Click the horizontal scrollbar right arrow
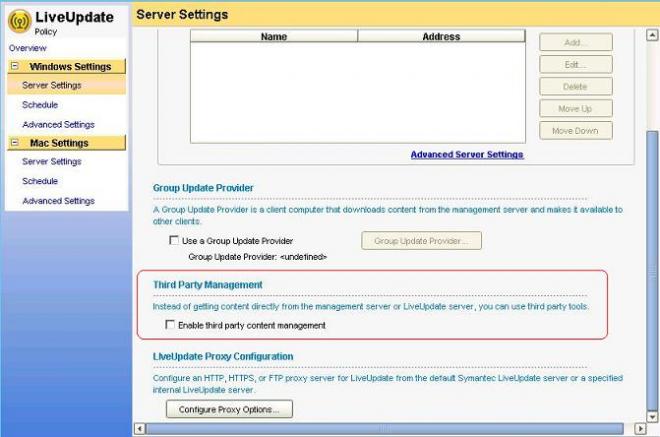Viewport: 660px width, 437px height. click(640, 429)
